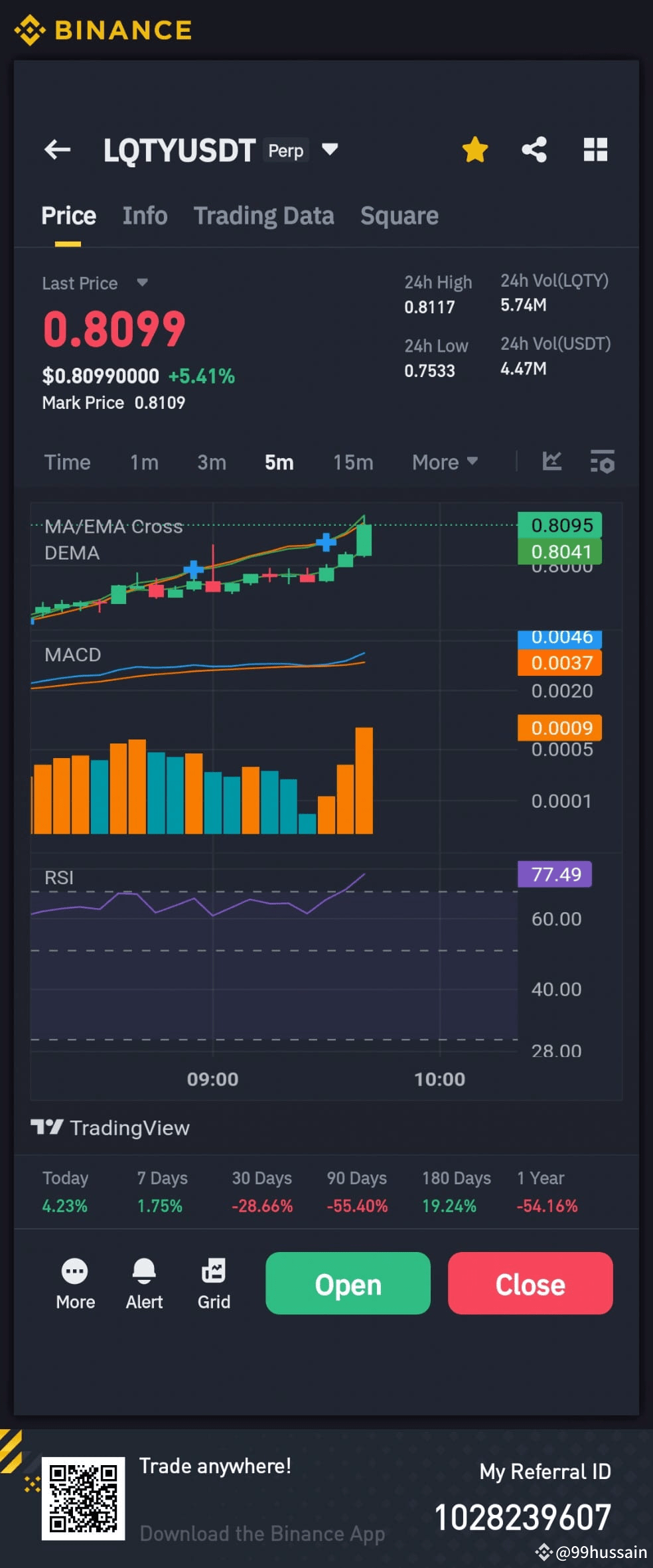The width and height of the screenshot is (653, 1568).
Task: Click the 0.8041 DEMA value tag
Action: pyautogui.click(x=560, y=552)
